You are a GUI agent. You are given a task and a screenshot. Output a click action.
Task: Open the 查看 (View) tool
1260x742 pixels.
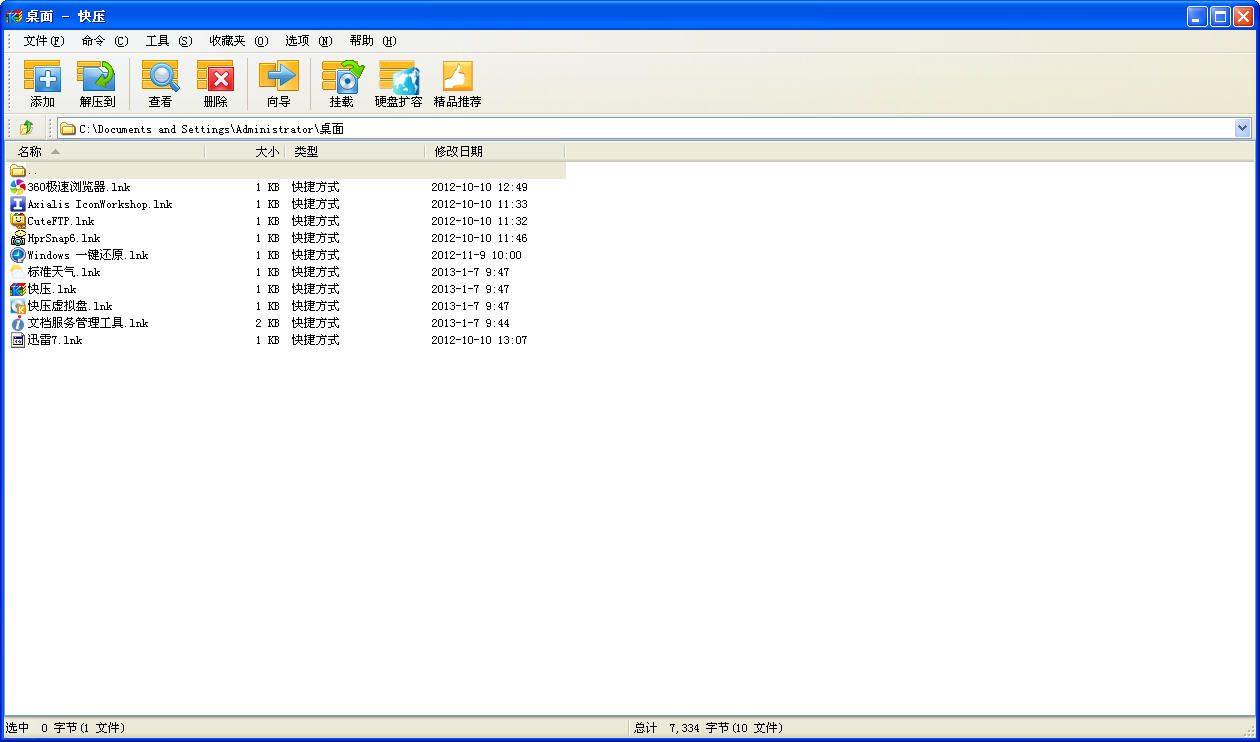pos(160,83)
